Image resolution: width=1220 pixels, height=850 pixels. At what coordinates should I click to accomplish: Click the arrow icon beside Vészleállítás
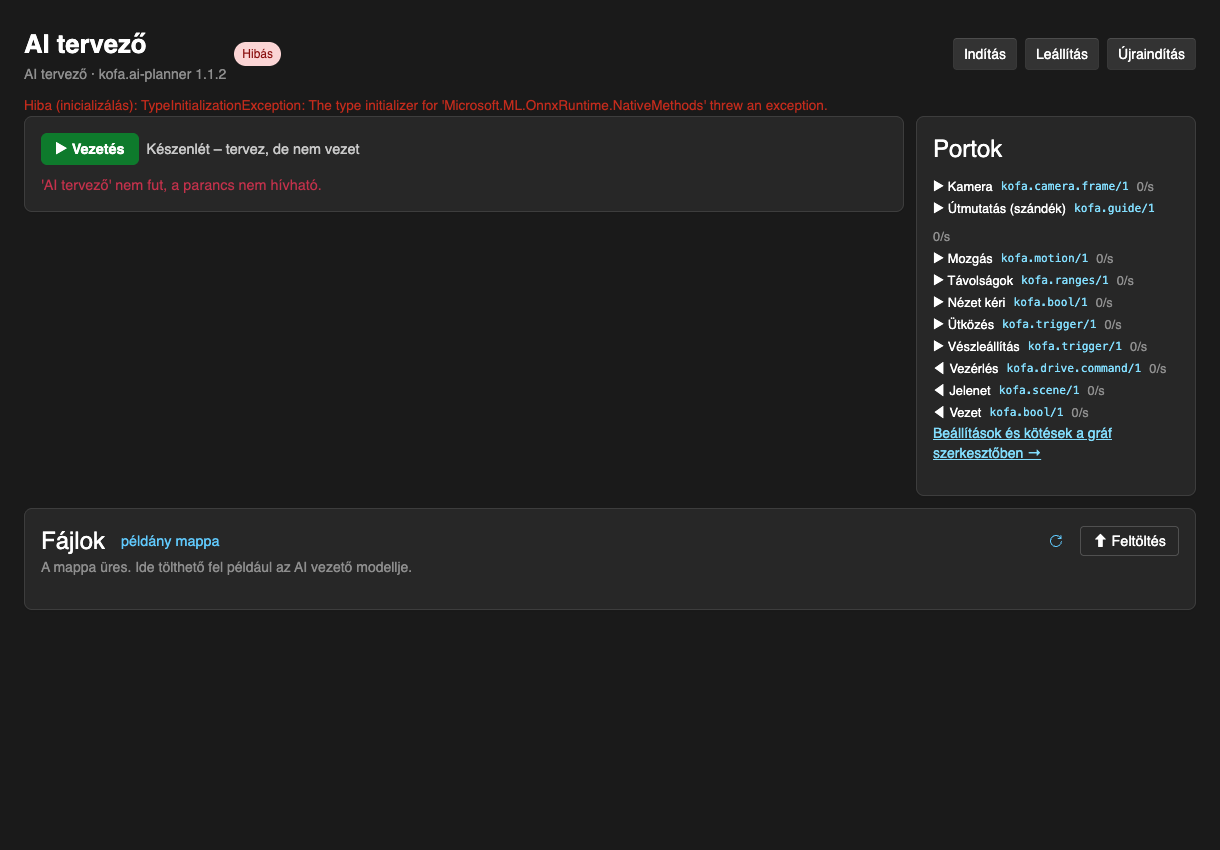pos(938,346)
